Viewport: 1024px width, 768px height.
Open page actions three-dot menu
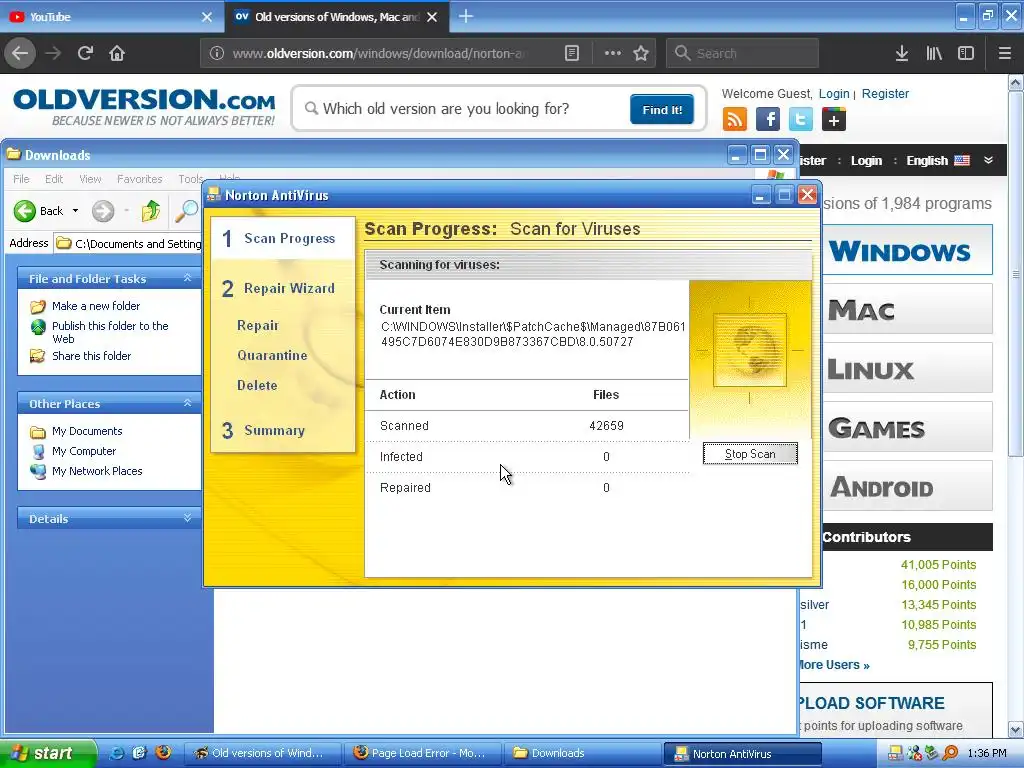pos(613,53)
